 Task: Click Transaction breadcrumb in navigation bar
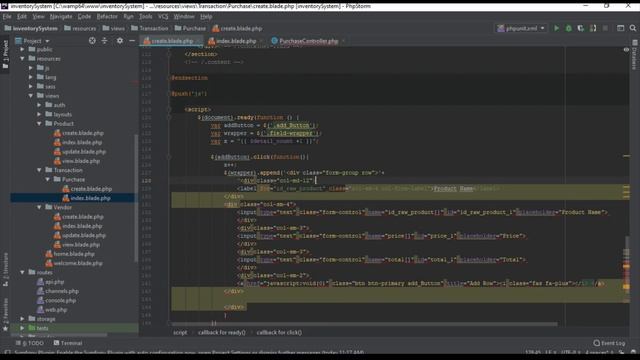[150, 28]
